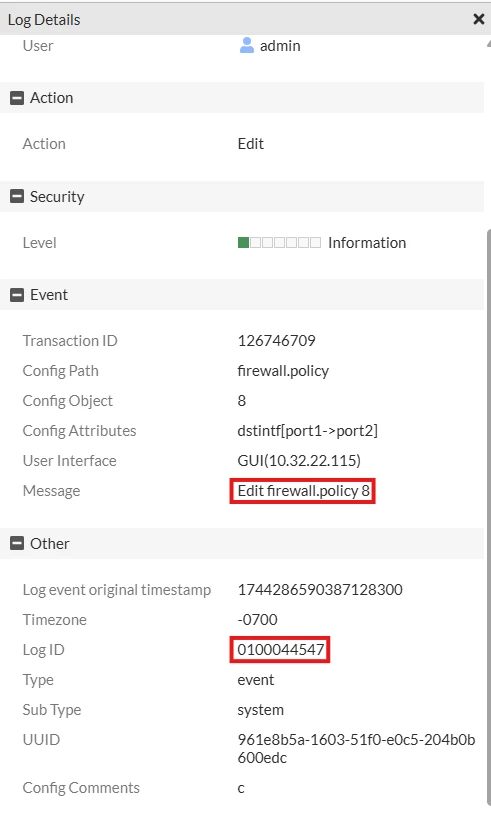Select Transaction ID value 126746709

pyautogui.click(x=276, y=341)
